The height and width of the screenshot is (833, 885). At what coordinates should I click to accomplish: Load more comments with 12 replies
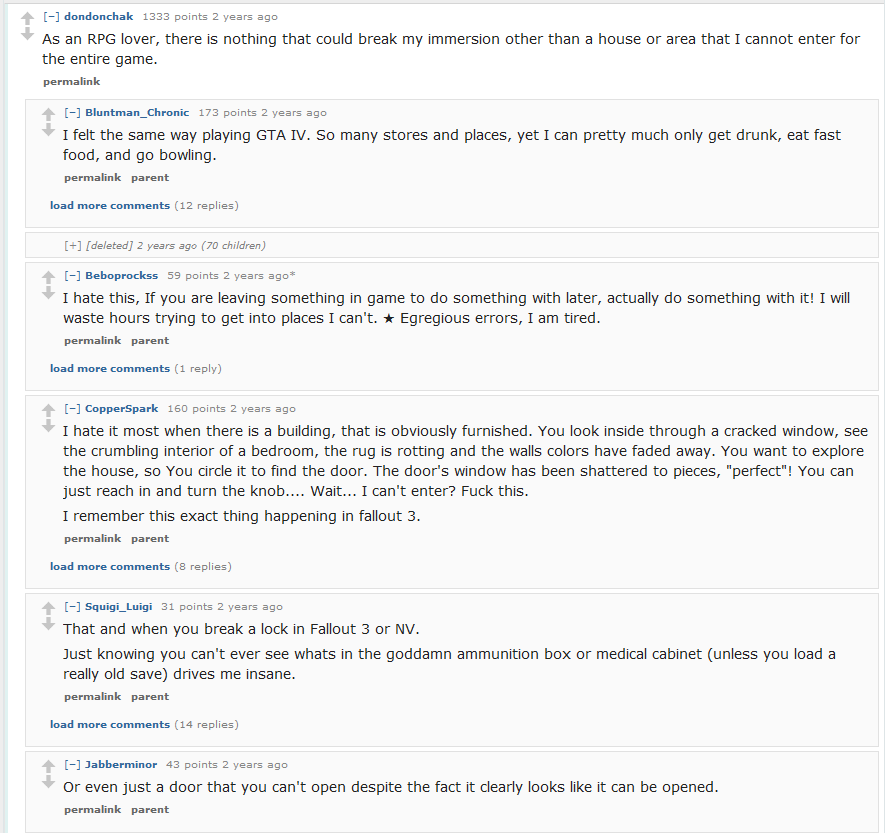(x=110, y=206)
